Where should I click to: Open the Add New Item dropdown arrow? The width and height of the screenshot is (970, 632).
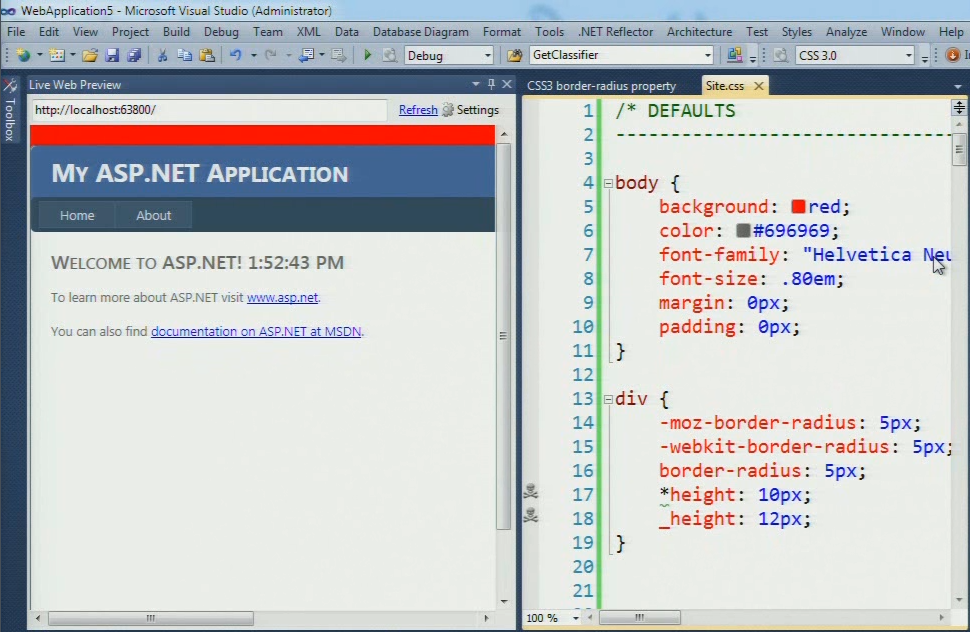[73, 56]
